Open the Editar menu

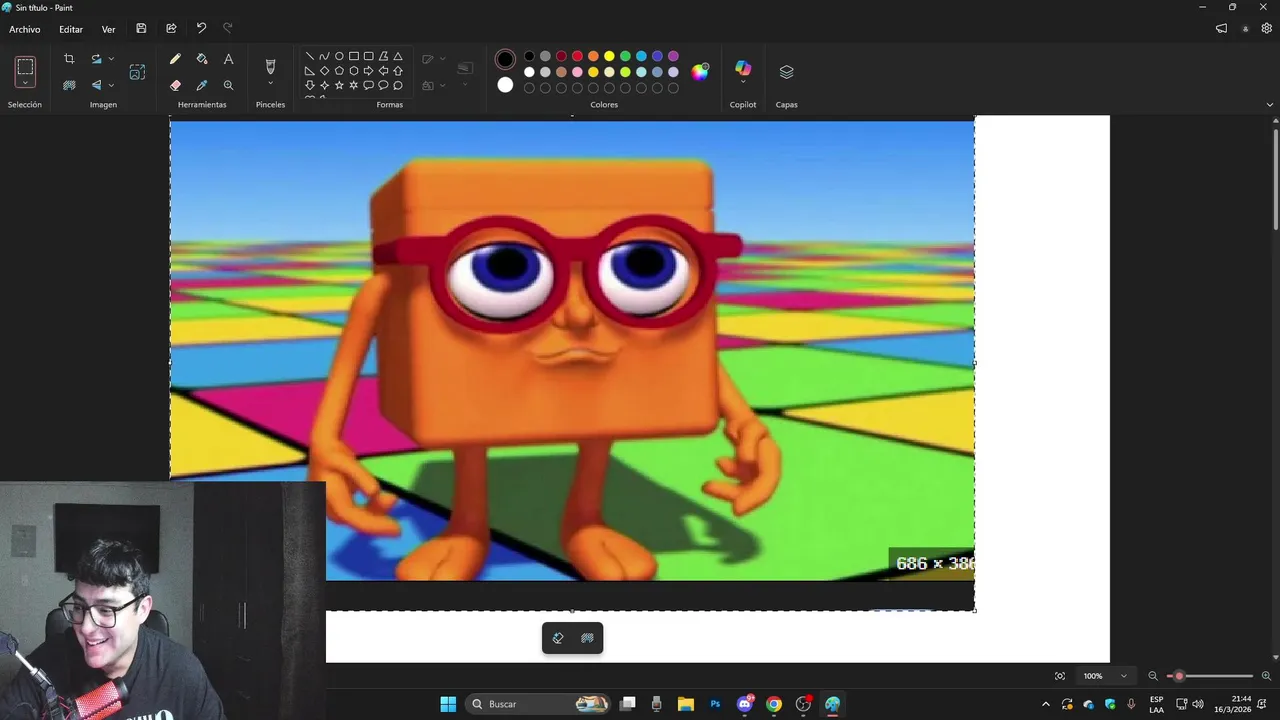[x=71, y=29]
